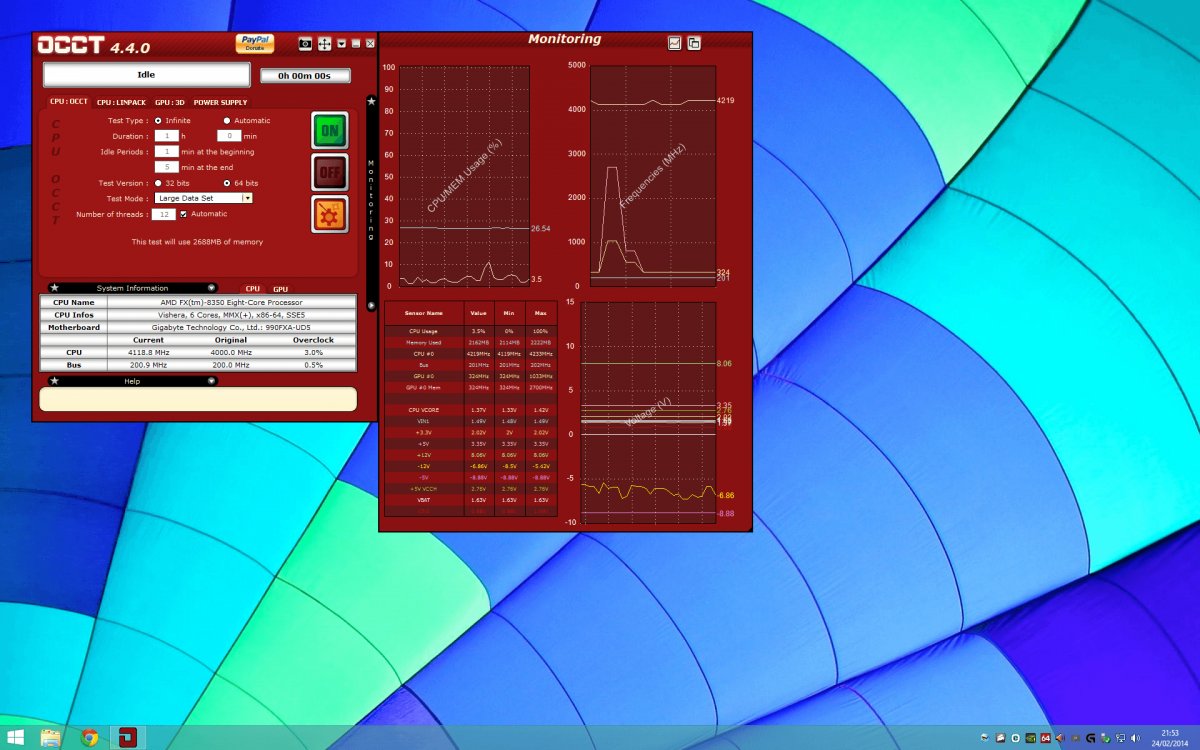Show GPU system information tab

(280, 289)
